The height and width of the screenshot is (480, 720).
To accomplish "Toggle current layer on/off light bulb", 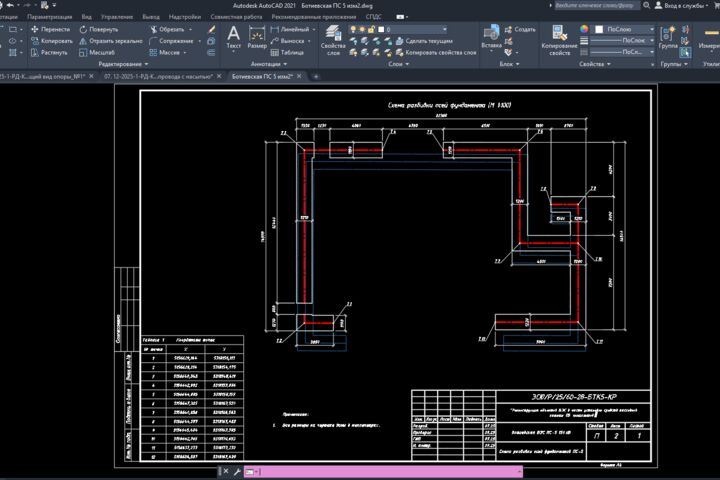I will click(353, 29).
